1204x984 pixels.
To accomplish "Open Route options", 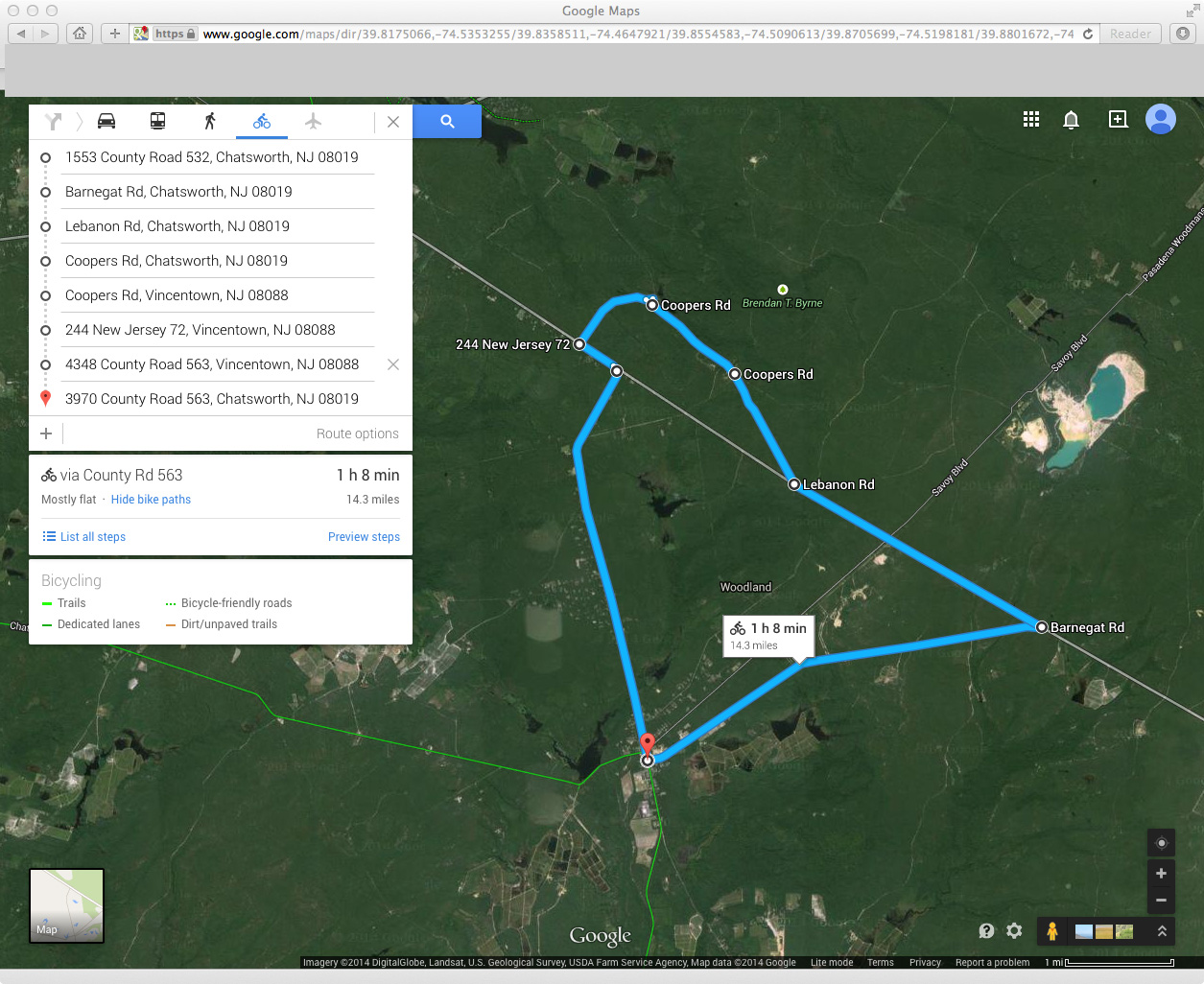I will coord(357,433).
